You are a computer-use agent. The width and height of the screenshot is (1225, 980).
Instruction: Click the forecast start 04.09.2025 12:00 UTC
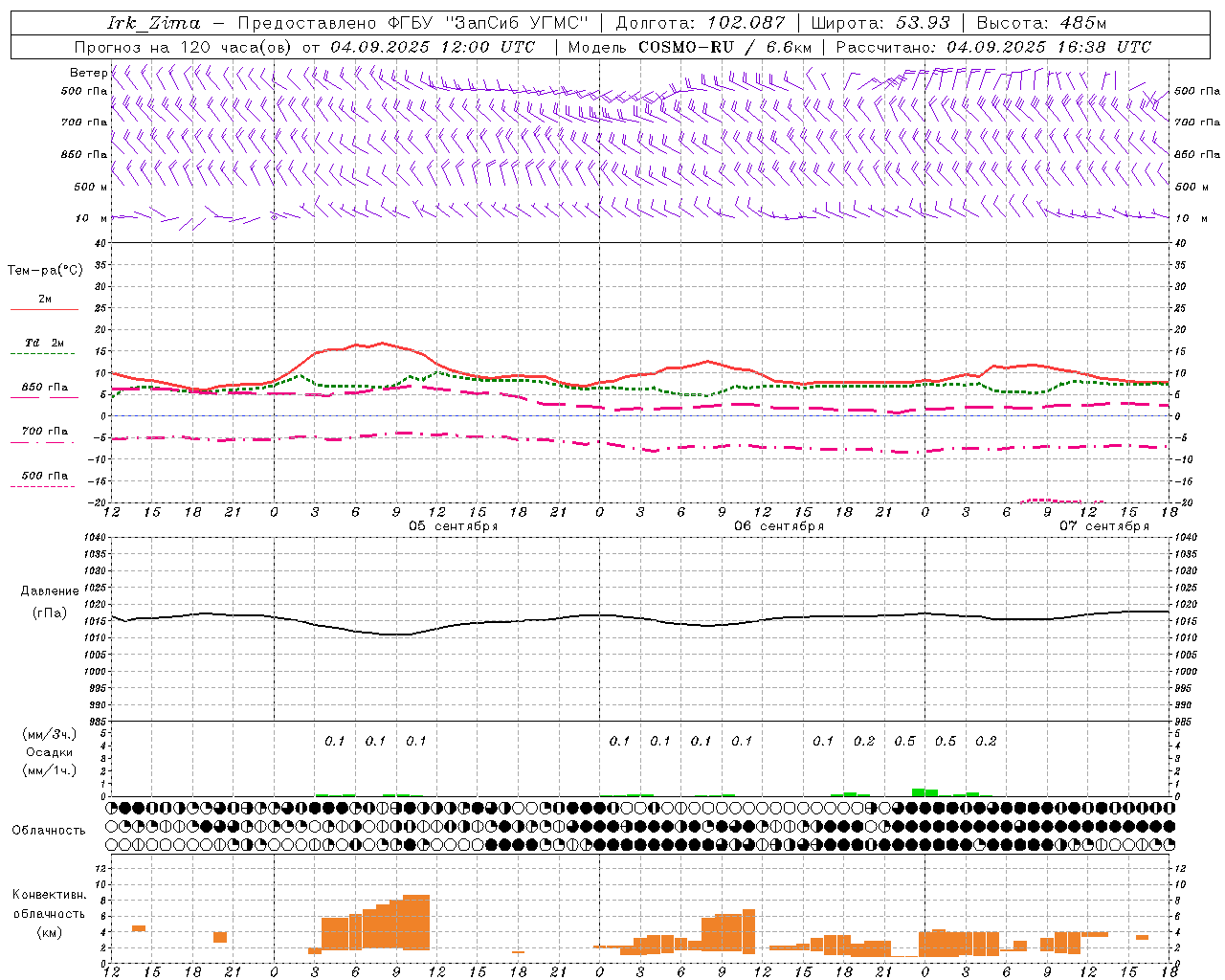click(x=433, y=47)
